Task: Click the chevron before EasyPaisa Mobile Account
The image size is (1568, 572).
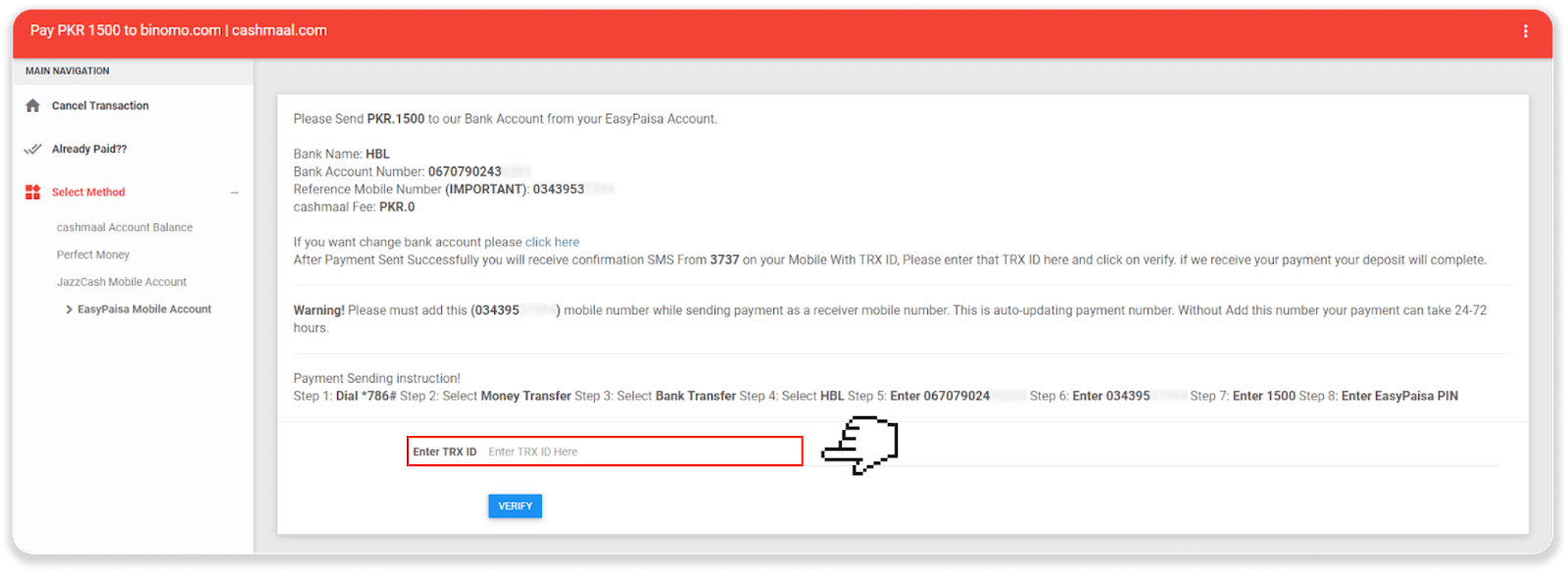Action: 69,310
